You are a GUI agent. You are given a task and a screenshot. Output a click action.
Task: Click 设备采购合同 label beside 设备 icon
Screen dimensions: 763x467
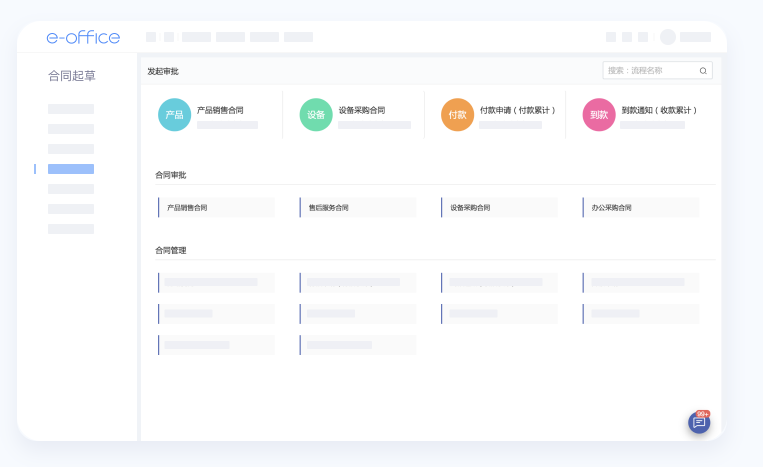[362, 110]
